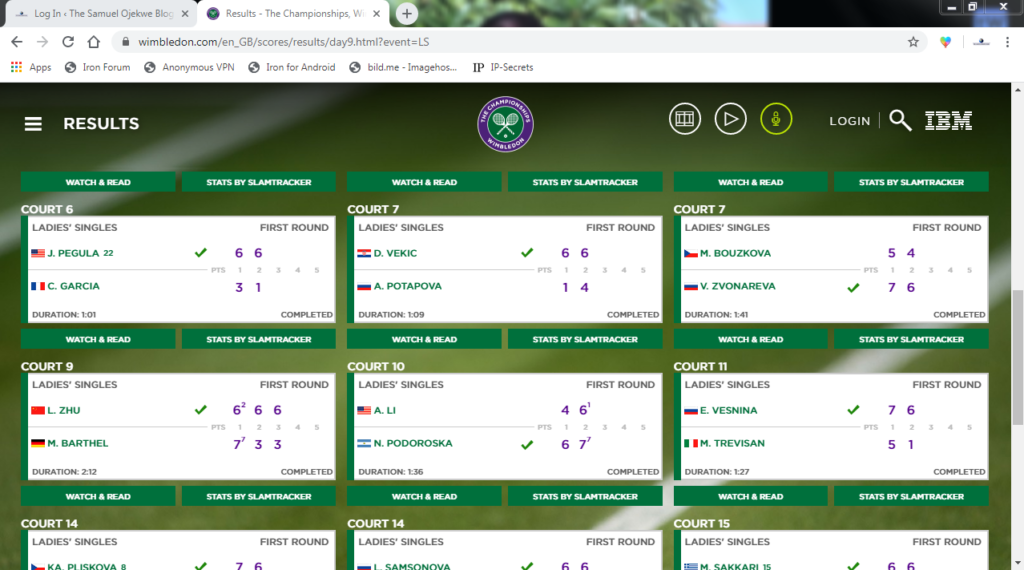Click the heart extension icon
This screenshot has height=570, width=1024.
pos(945,42)
